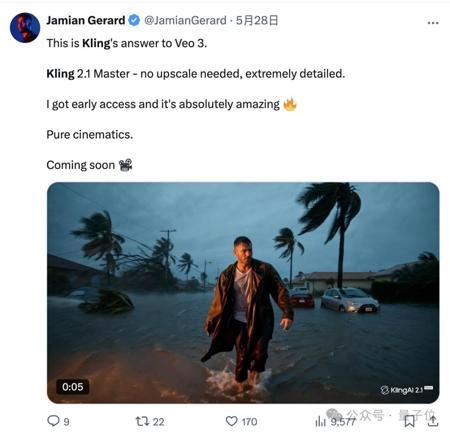Click the reply speech bubble icon
Image resolution: width=450 pixels, height=433 pixels.
point(53,421)
